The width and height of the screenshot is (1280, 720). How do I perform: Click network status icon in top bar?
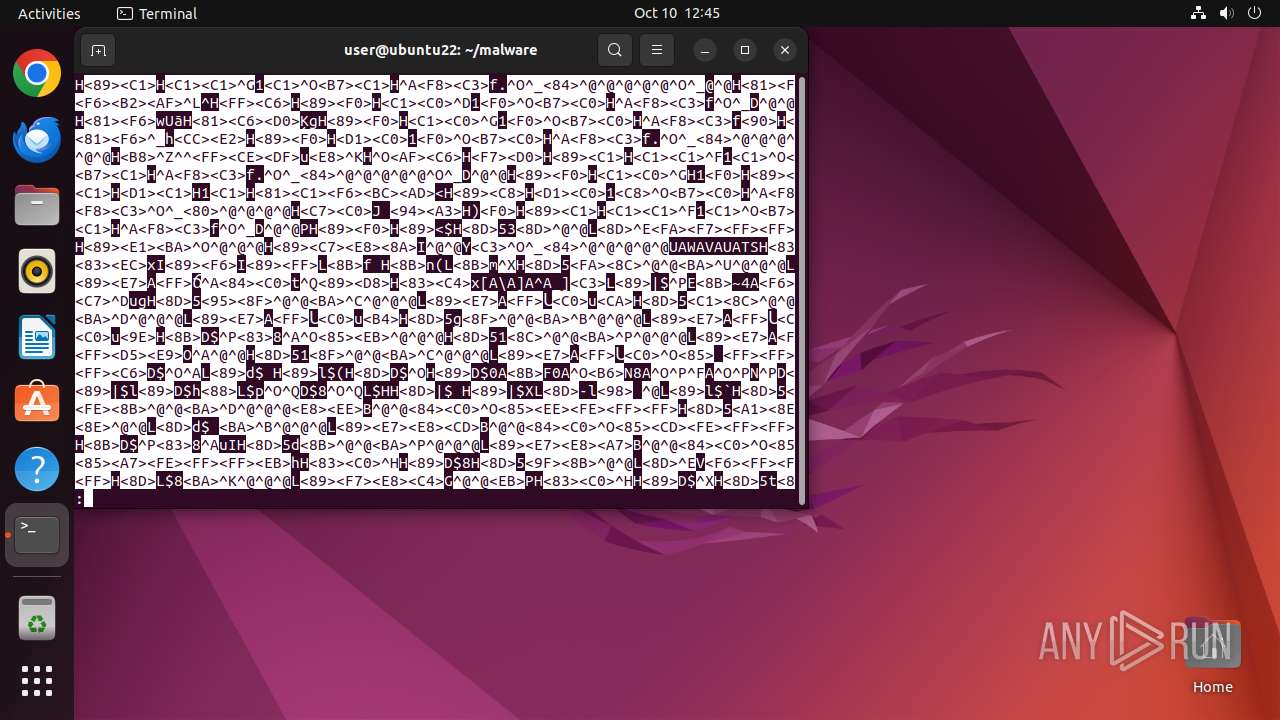[1199, 13]
